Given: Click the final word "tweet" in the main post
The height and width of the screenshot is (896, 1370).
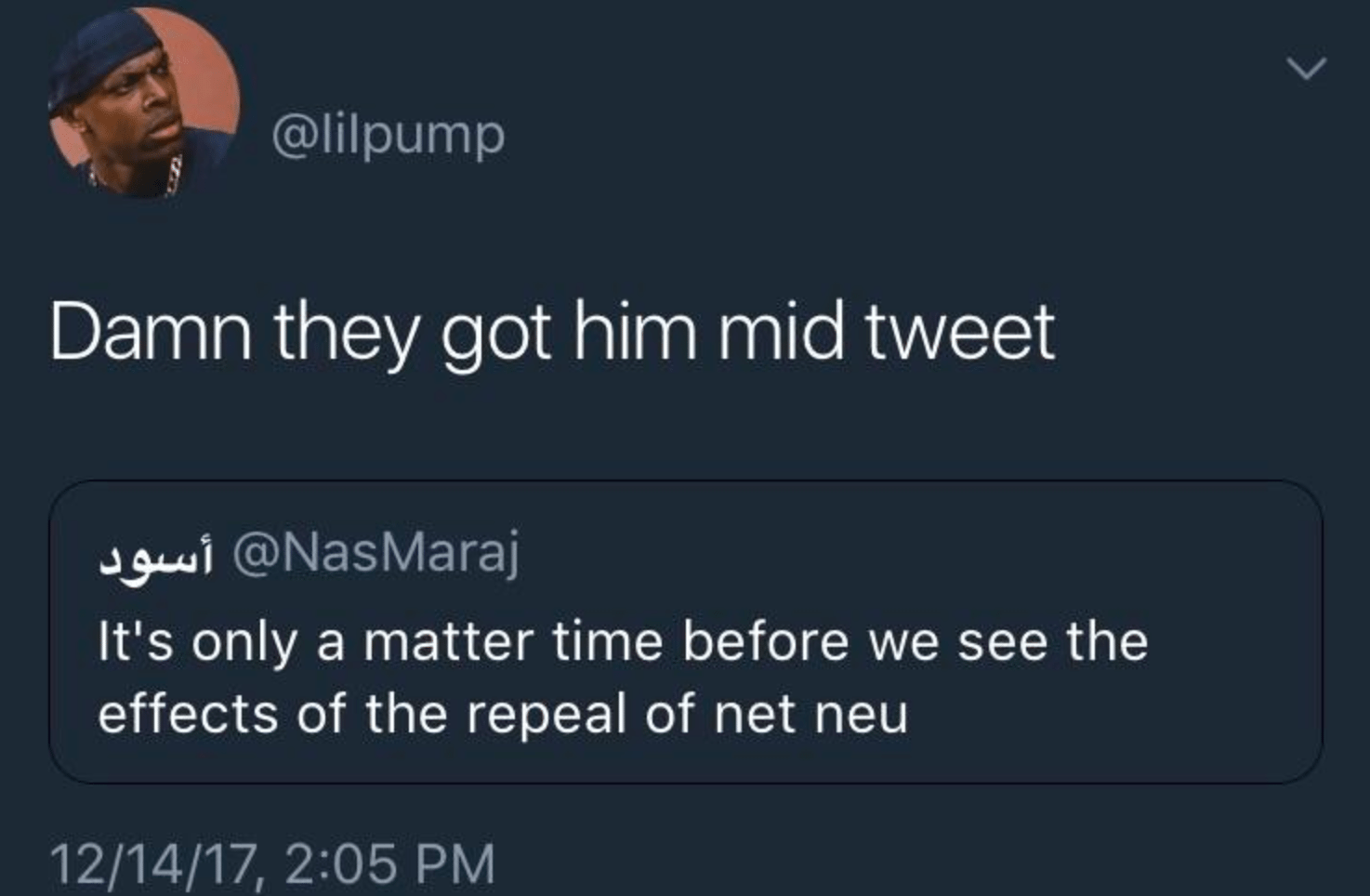Looking at the screenshot, I should 959,333.
